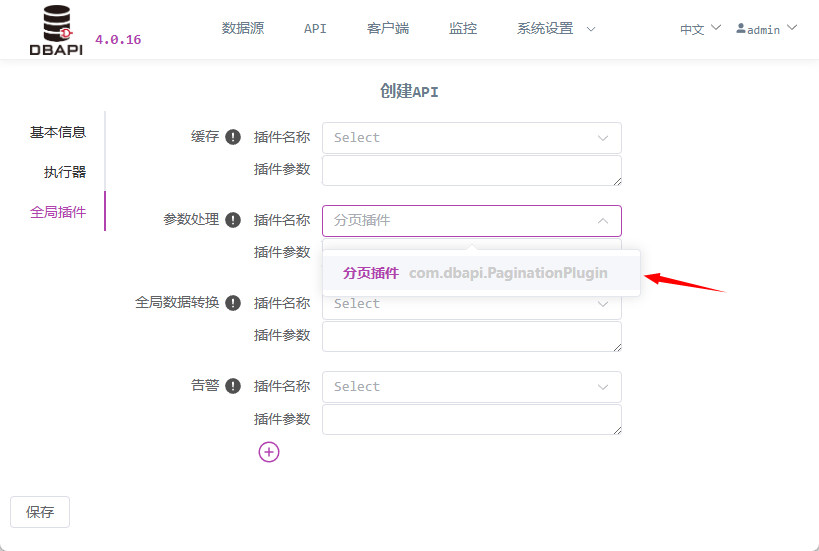
Task: Open the API menu item
Action: click(x=315, y=28)
